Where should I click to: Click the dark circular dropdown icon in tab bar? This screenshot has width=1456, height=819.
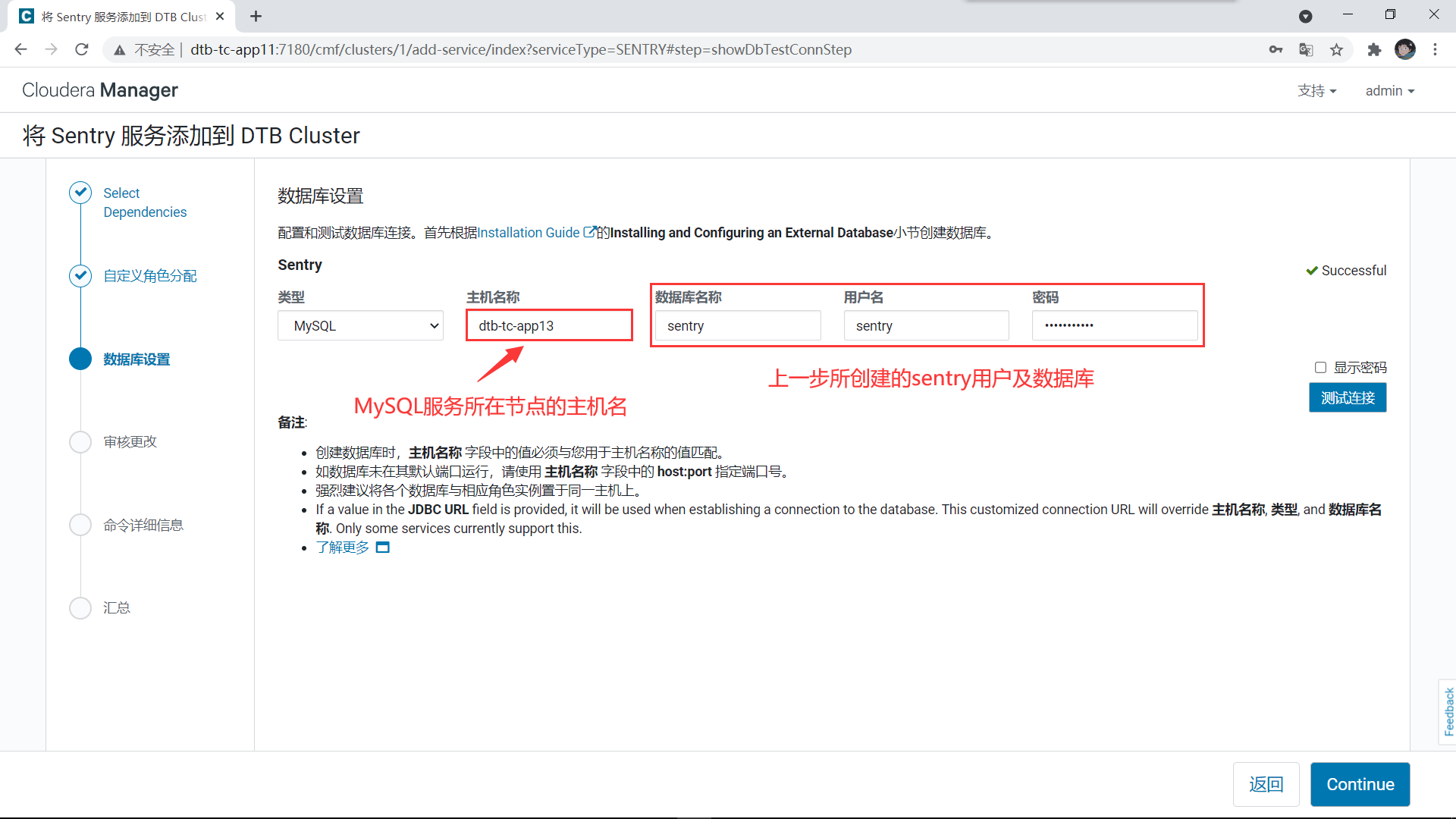1306,16
